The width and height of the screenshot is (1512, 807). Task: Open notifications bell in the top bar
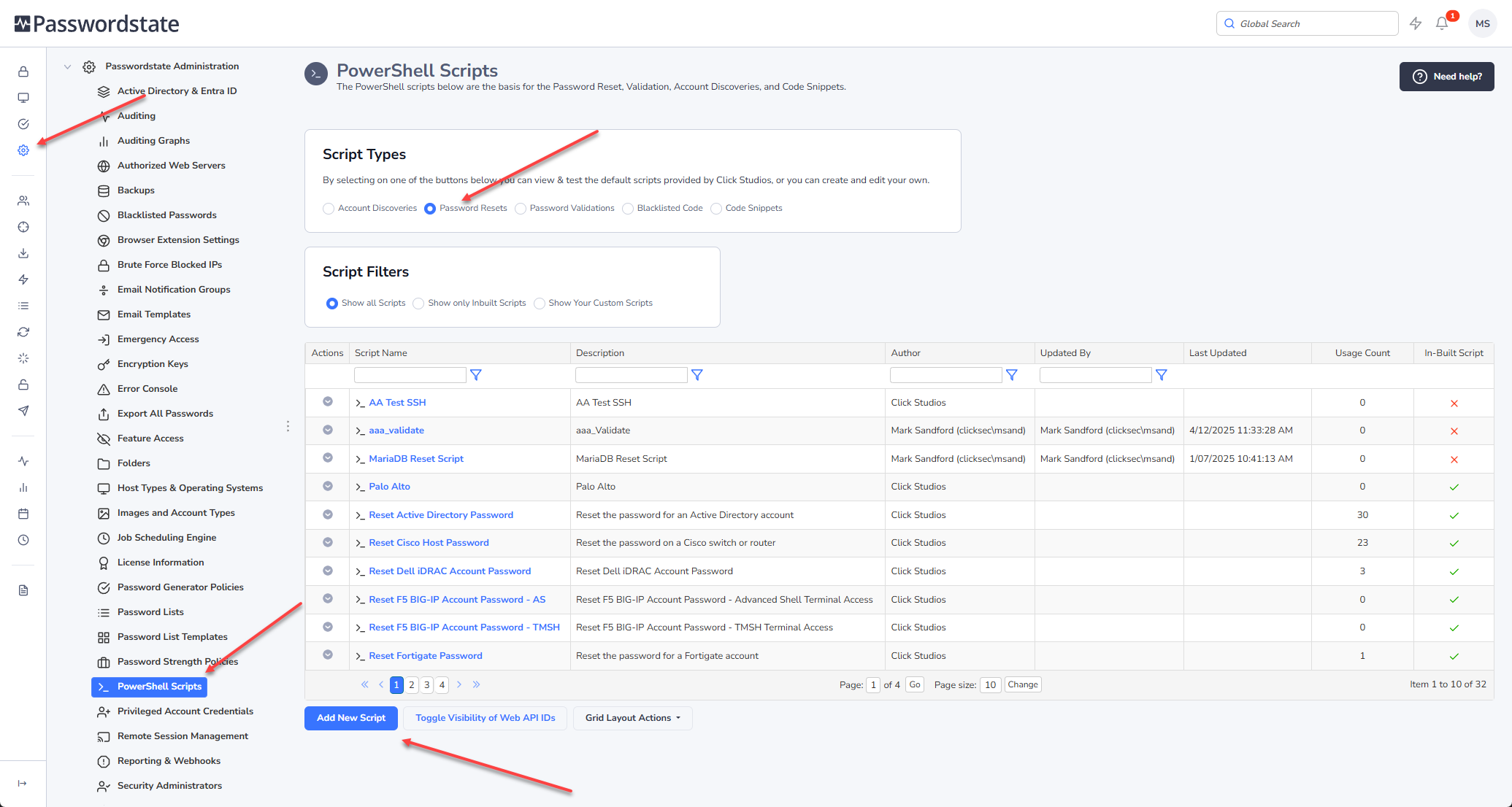(x=1442, y=23)
